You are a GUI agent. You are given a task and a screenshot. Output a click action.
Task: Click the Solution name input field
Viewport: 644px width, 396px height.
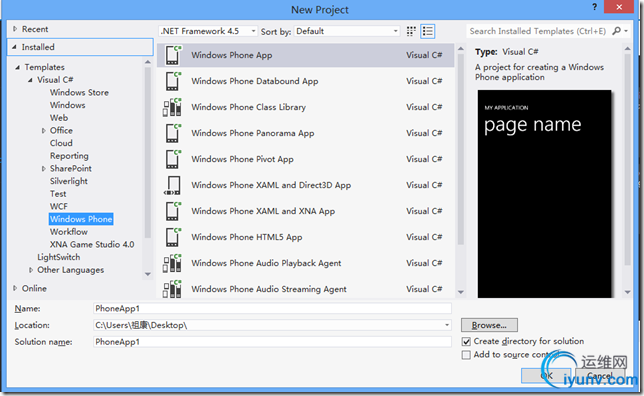(x=272, y=342)
